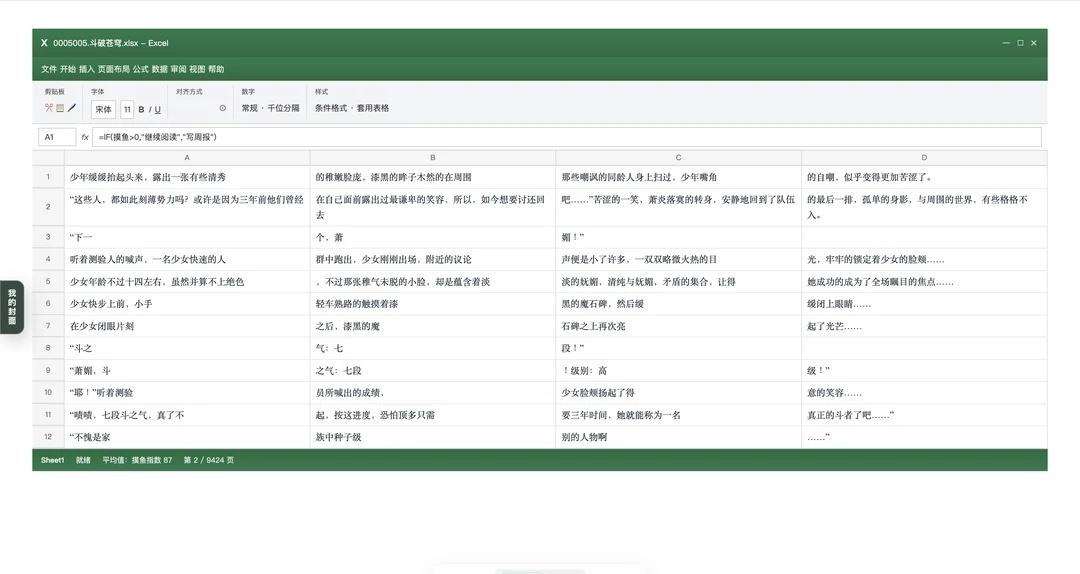The width and height of the screenshot is (1080, 574).
Task: Open the 帮助 menu
Action: click(x=216, y=69)
